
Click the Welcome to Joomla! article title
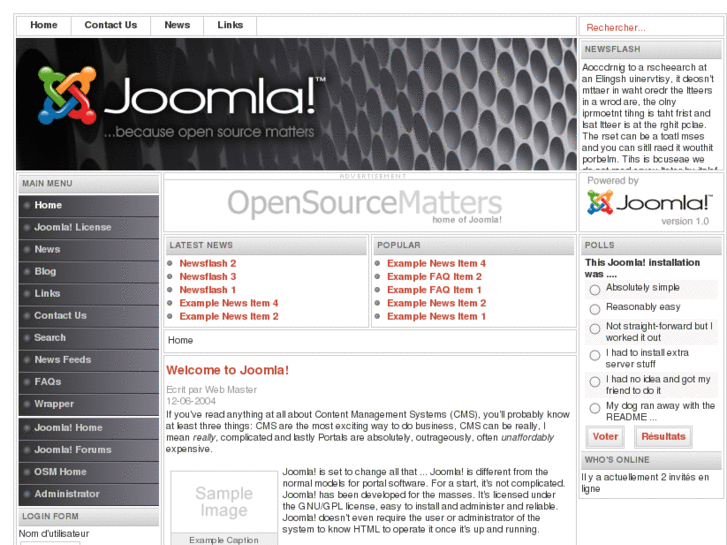pos(227,370)
